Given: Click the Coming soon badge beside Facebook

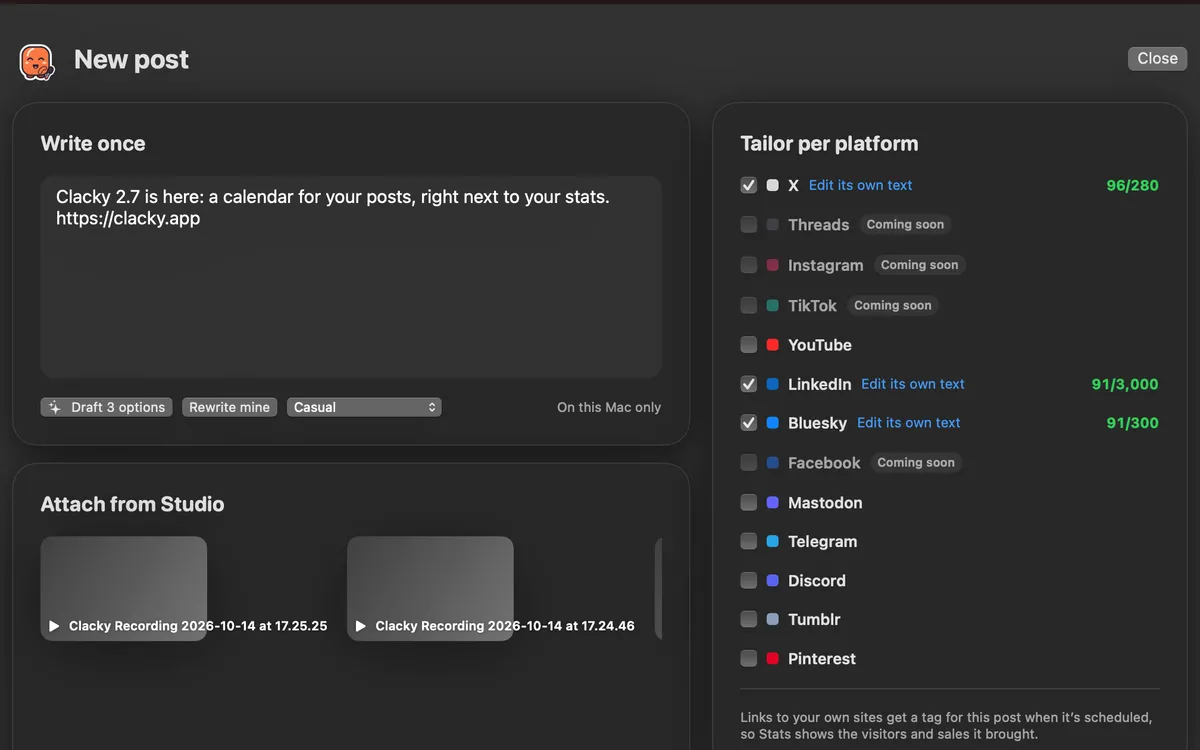Looking at the screenshot, I should (x=916, y=462).
